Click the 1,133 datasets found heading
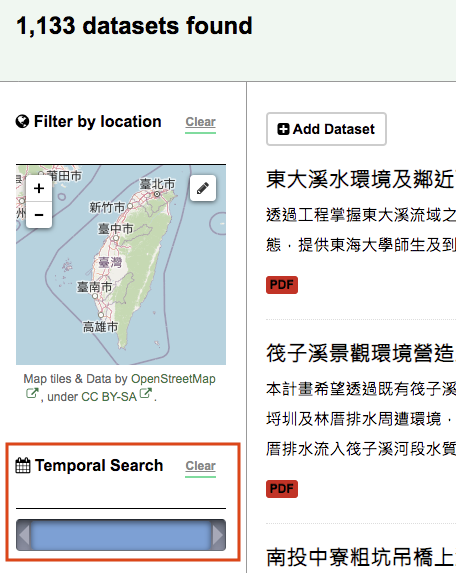 tap(134, 26)
